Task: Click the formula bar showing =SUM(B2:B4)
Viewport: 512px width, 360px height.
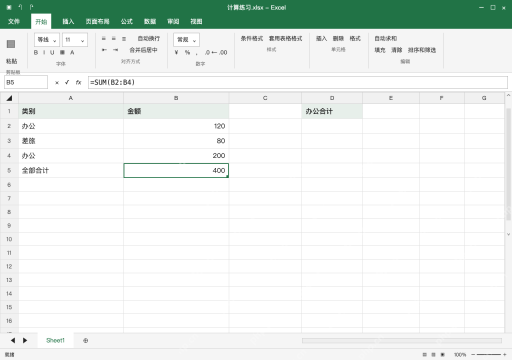Action: pyautogui.click(x=298, y=82)
